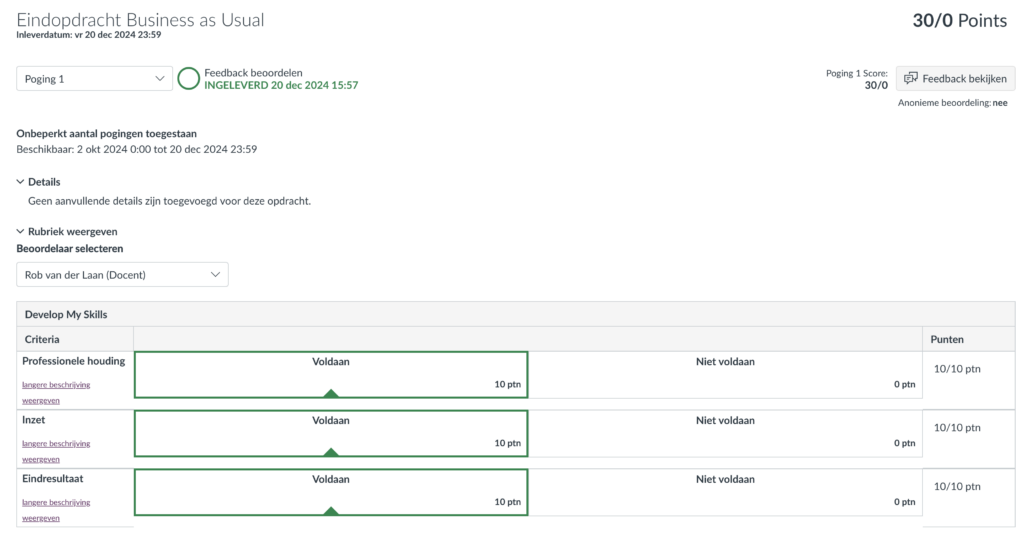The image size is (1024, 541).
Task: Click the green triangle marker under Professionele houding Voldaan
Action: coord(331,393)
